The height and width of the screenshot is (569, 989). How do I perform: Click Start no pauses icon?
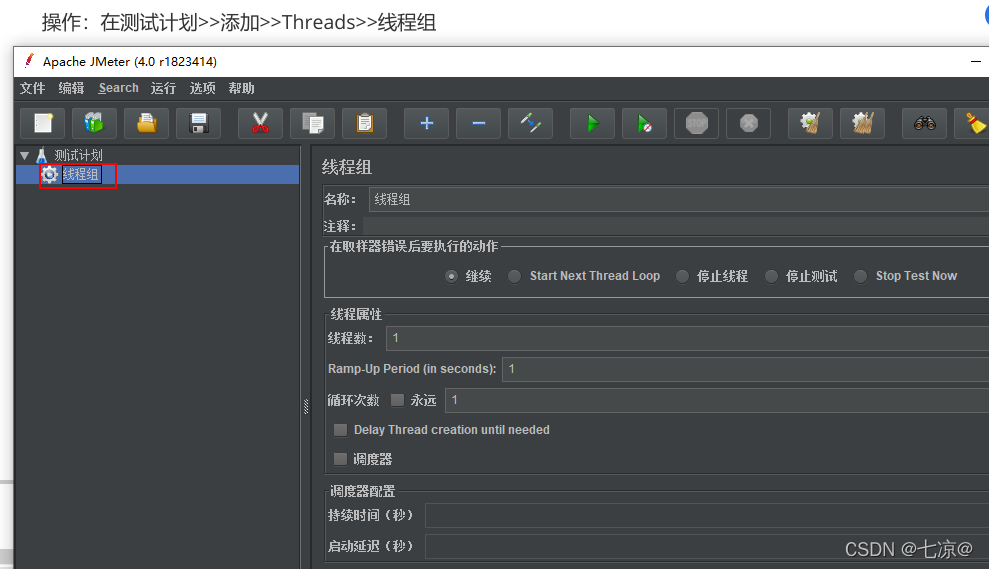point(644,123)
